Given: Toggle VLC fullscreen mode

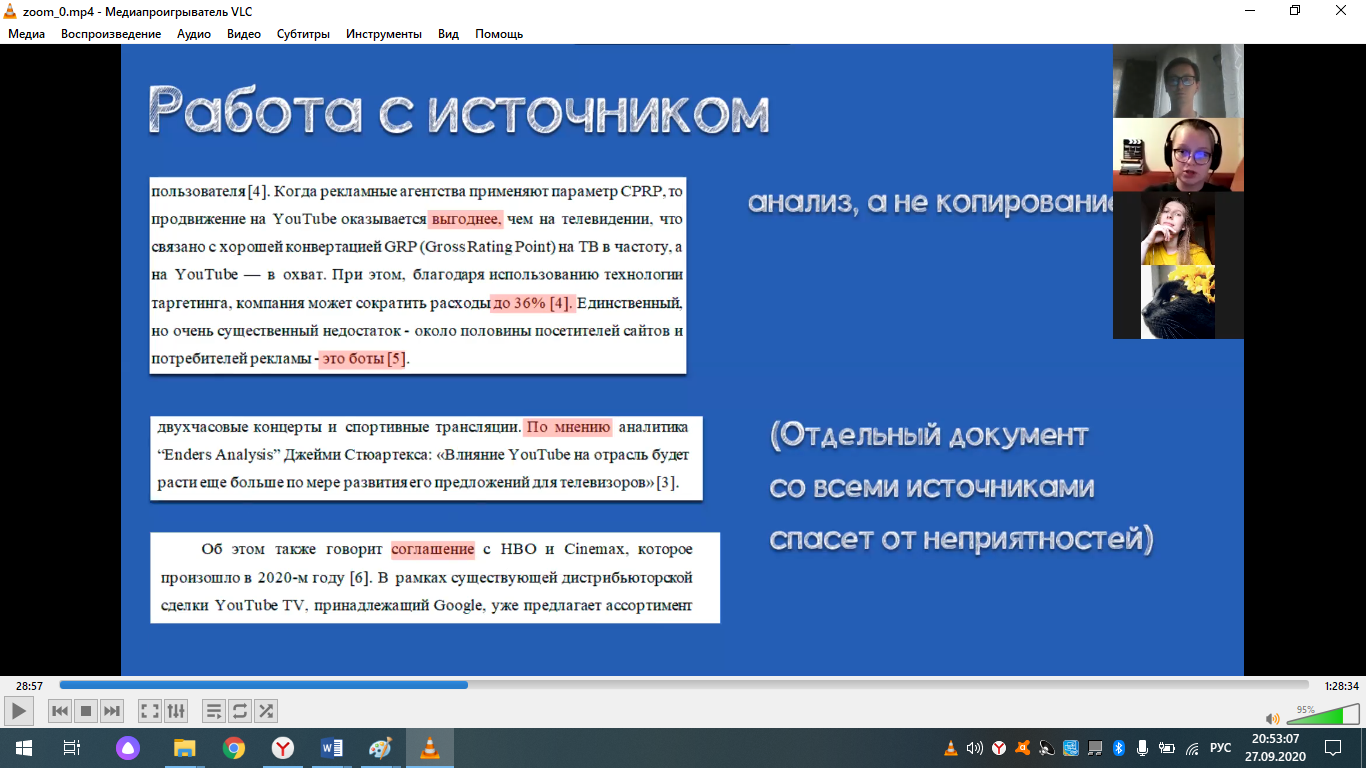Looking at the screenshot, I should [x=150, y=711].
